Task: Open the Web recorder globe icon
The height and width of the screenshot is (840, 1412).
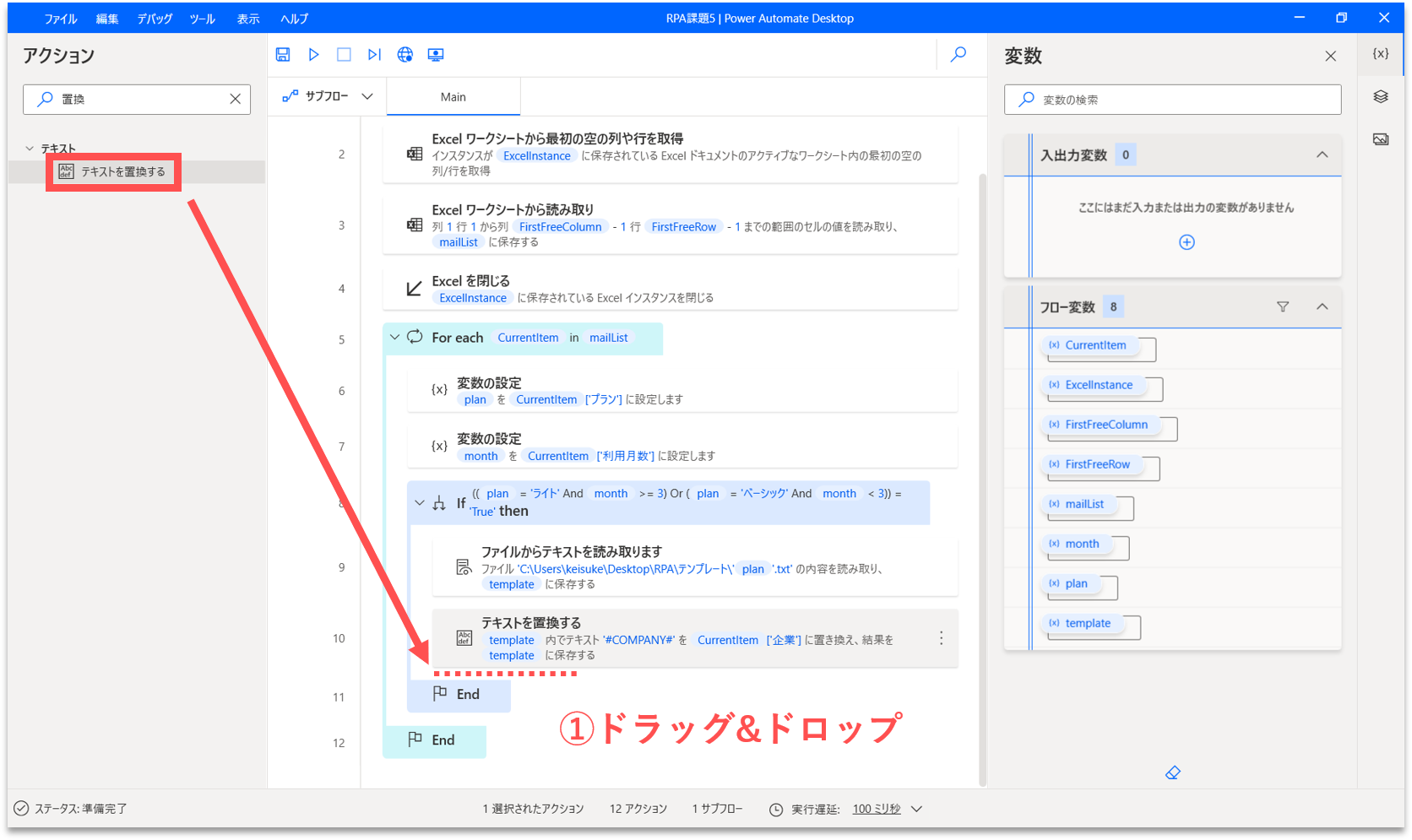Action: (405, 55)
